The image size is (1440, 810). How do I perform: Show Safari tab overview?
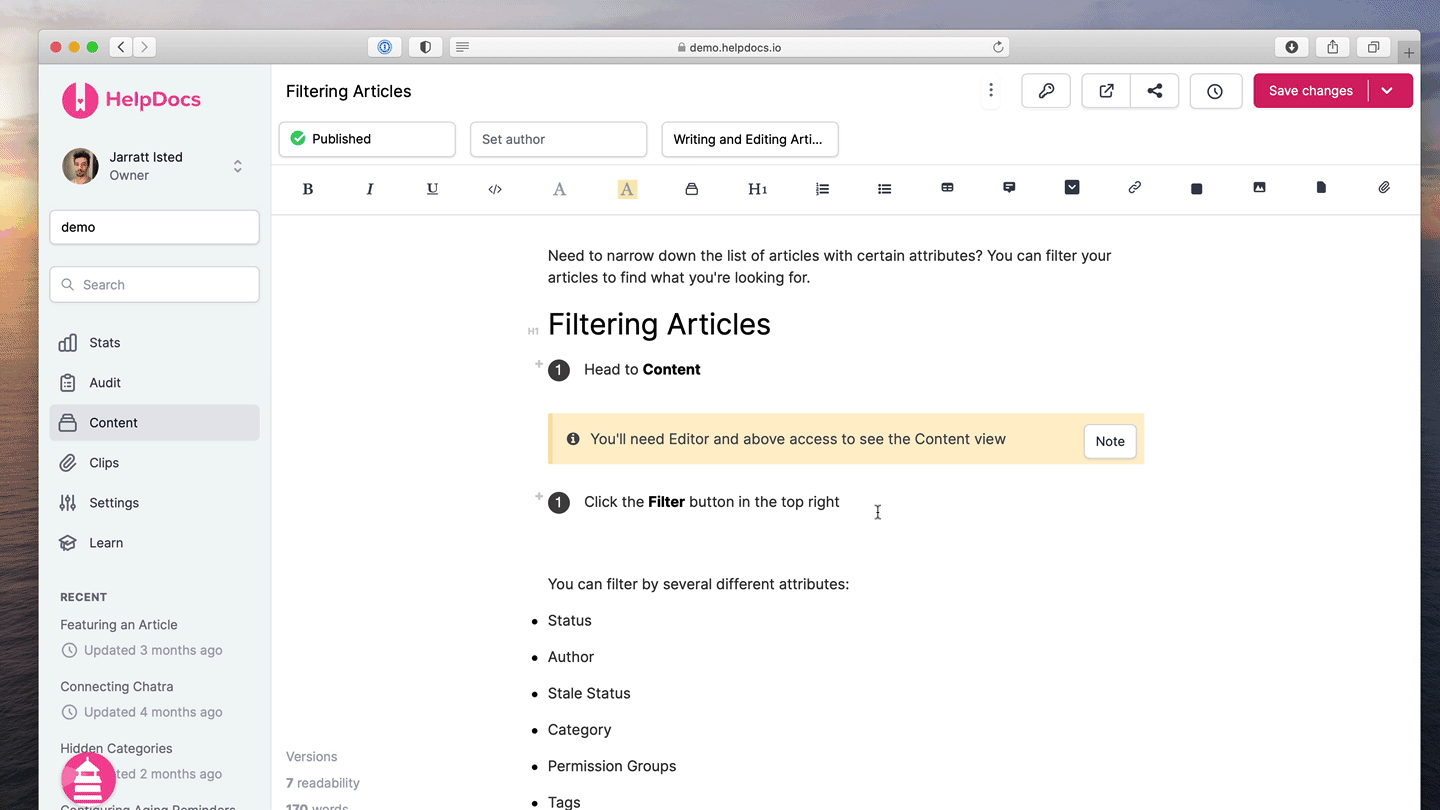(x=1374, y=47)
